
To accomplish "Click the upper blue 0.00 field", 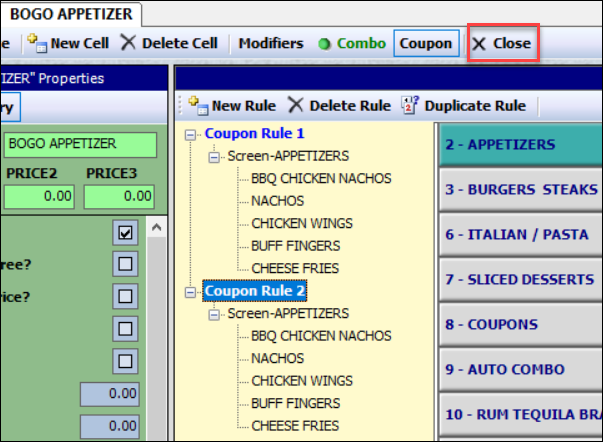I will [110, 394].
